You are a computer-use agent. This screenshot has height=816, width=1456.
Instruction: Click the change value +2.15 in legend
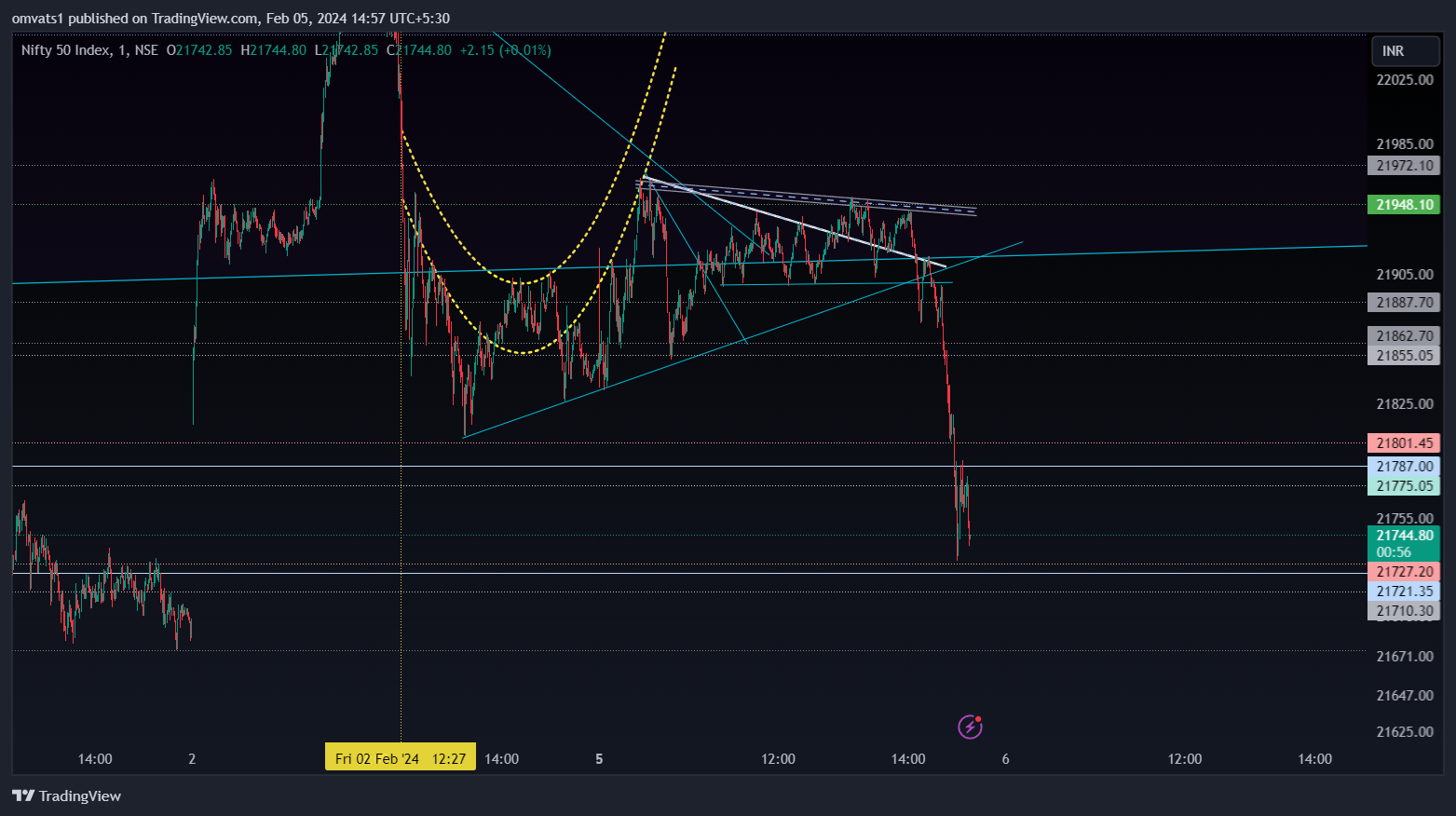coord(477,50)
